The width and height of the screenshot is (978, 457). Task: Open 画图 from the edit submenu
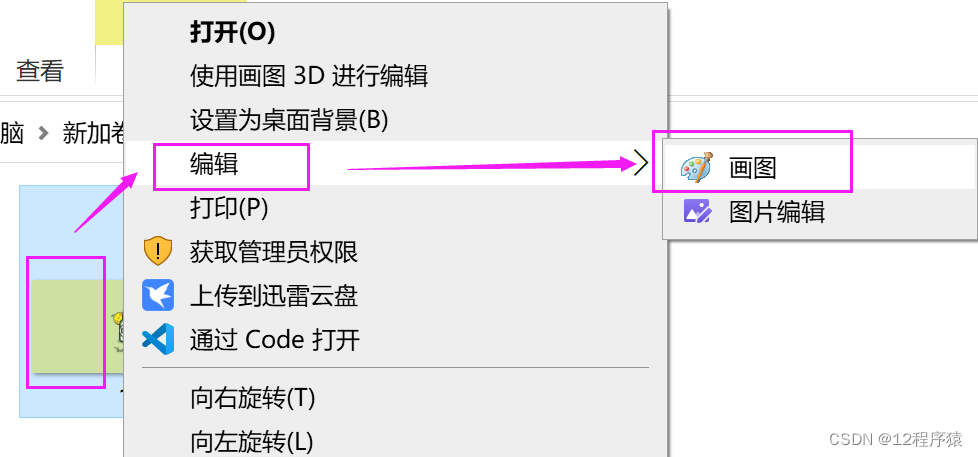click(x=752, y=168)
